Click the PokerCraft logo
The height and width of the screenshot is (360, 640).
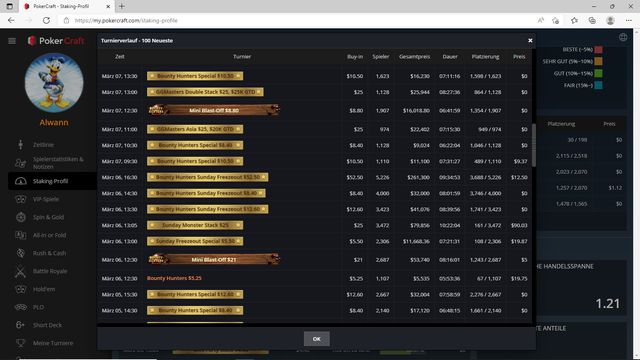pyautogui.click(x=56, y=41)
